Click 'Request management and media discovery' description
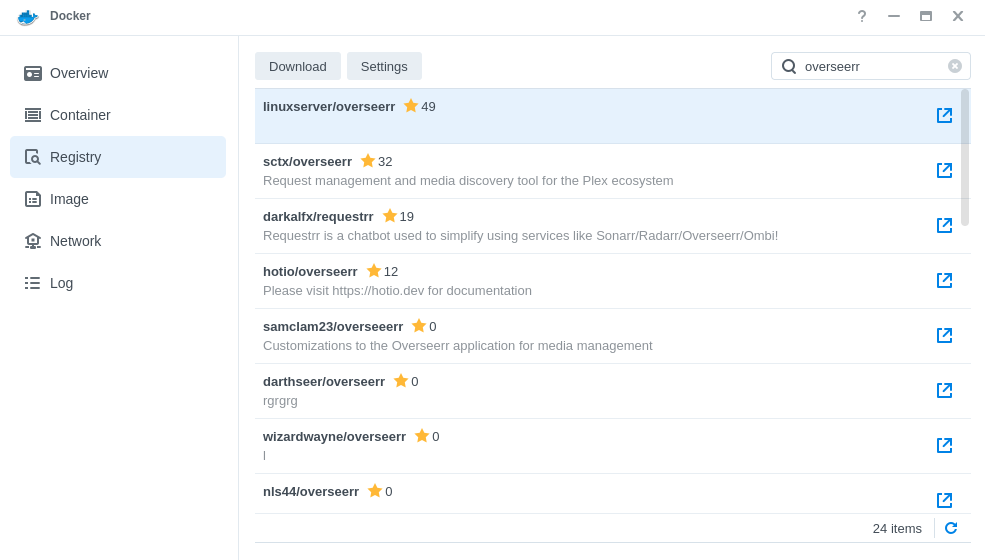The image size is (985, 560). tap(468, 180)
